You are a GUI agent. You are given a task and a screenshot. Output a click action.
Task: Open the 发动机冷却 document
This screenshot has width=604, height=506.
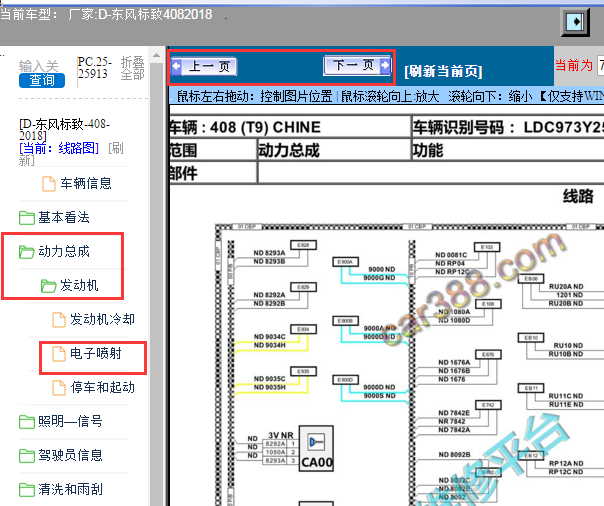[x=102, y=319]
